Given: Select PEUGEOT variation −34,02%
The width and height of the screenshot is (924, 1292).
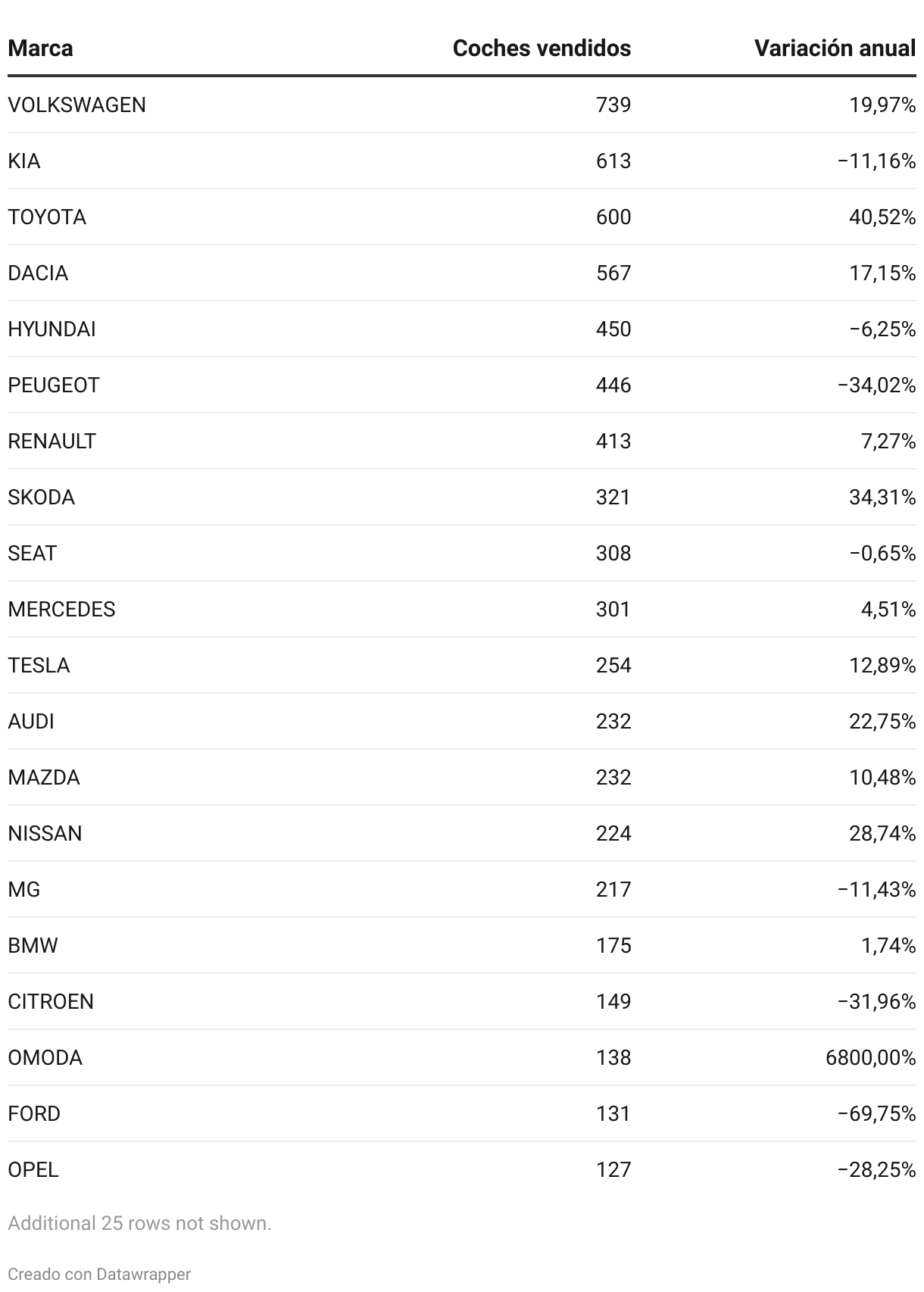Looking at the screenshot, I should click(x=876, y=385).
